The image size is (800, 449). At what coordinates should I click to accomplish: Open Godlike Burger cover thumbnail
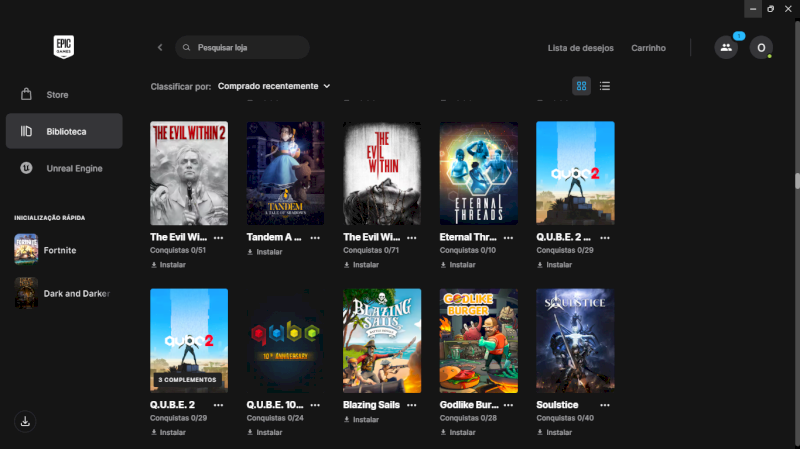point(479,341)
